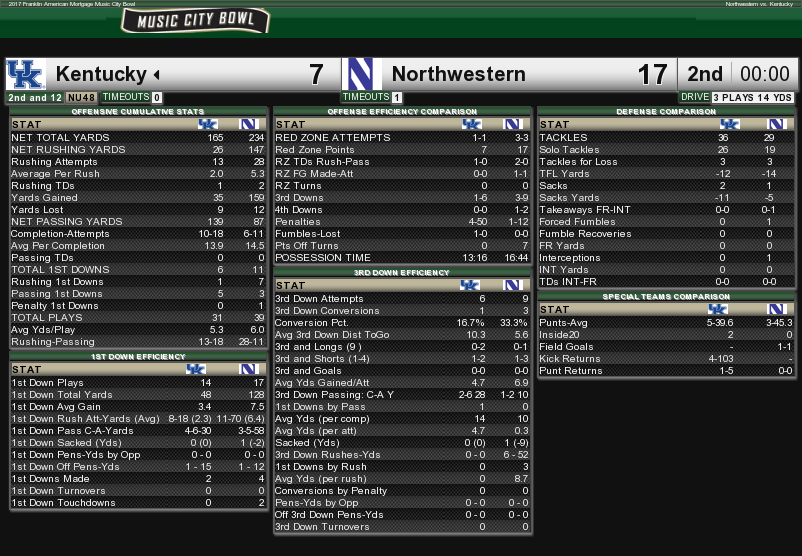Click UK logo in Special Teams Comparison header

[x=718, y=309]
